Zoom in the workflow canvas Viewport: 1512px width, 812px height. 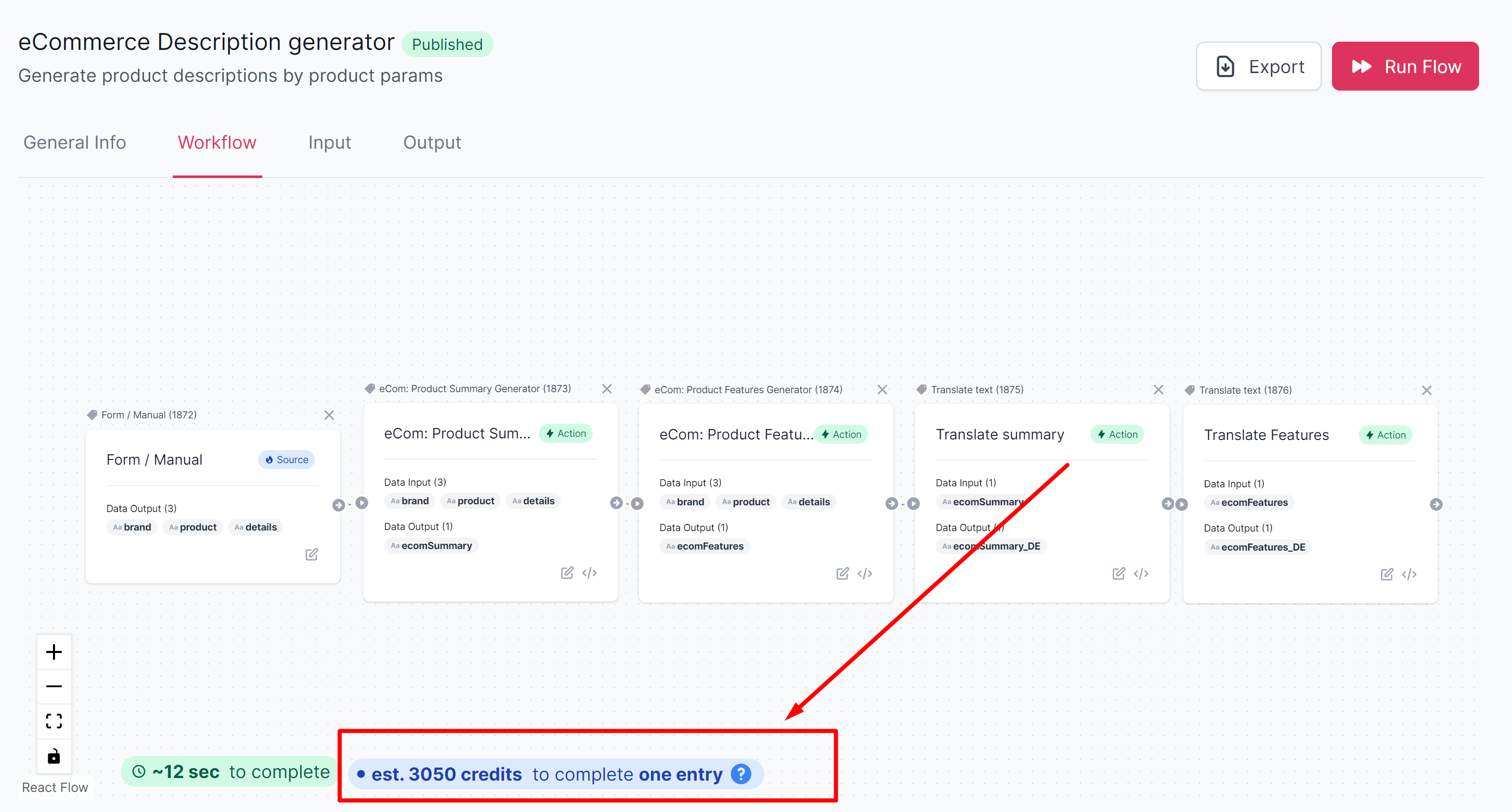pyautogui.click(x=53, y=652)
